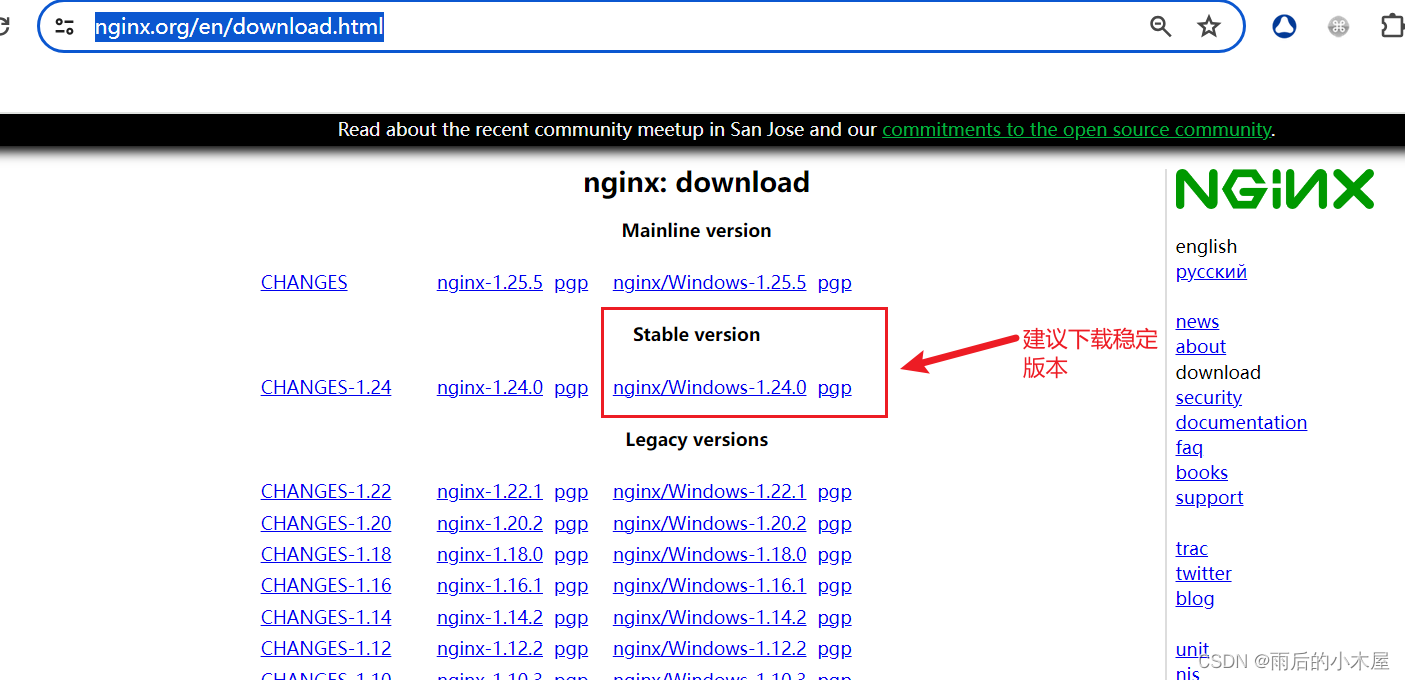
Task: Open CHANGES-1.18 link
Action: [x=326, y=555]
